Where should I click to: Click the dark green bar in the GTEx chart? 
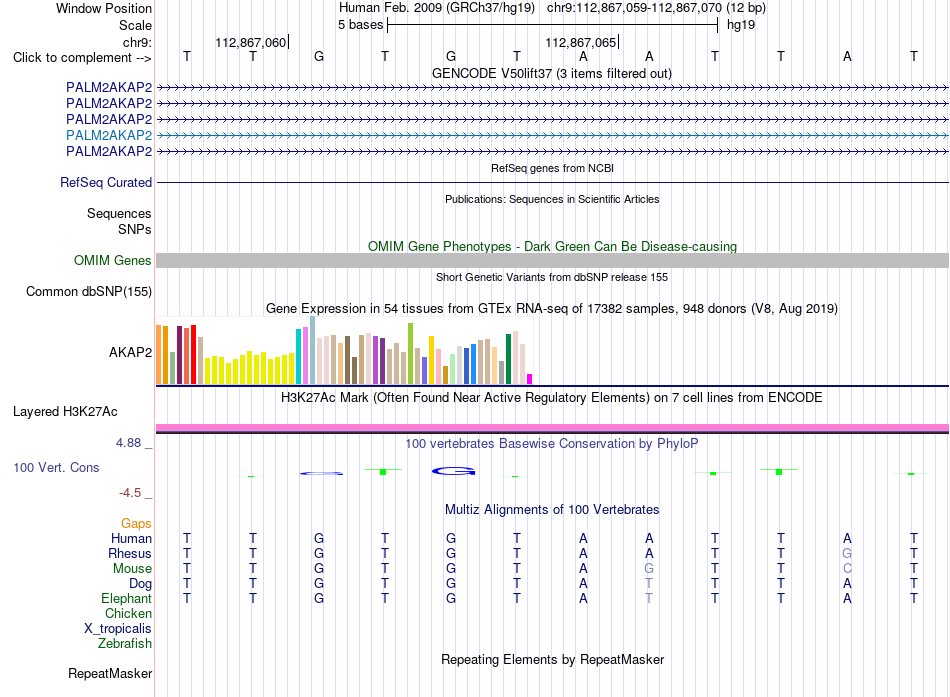(509, 359)
